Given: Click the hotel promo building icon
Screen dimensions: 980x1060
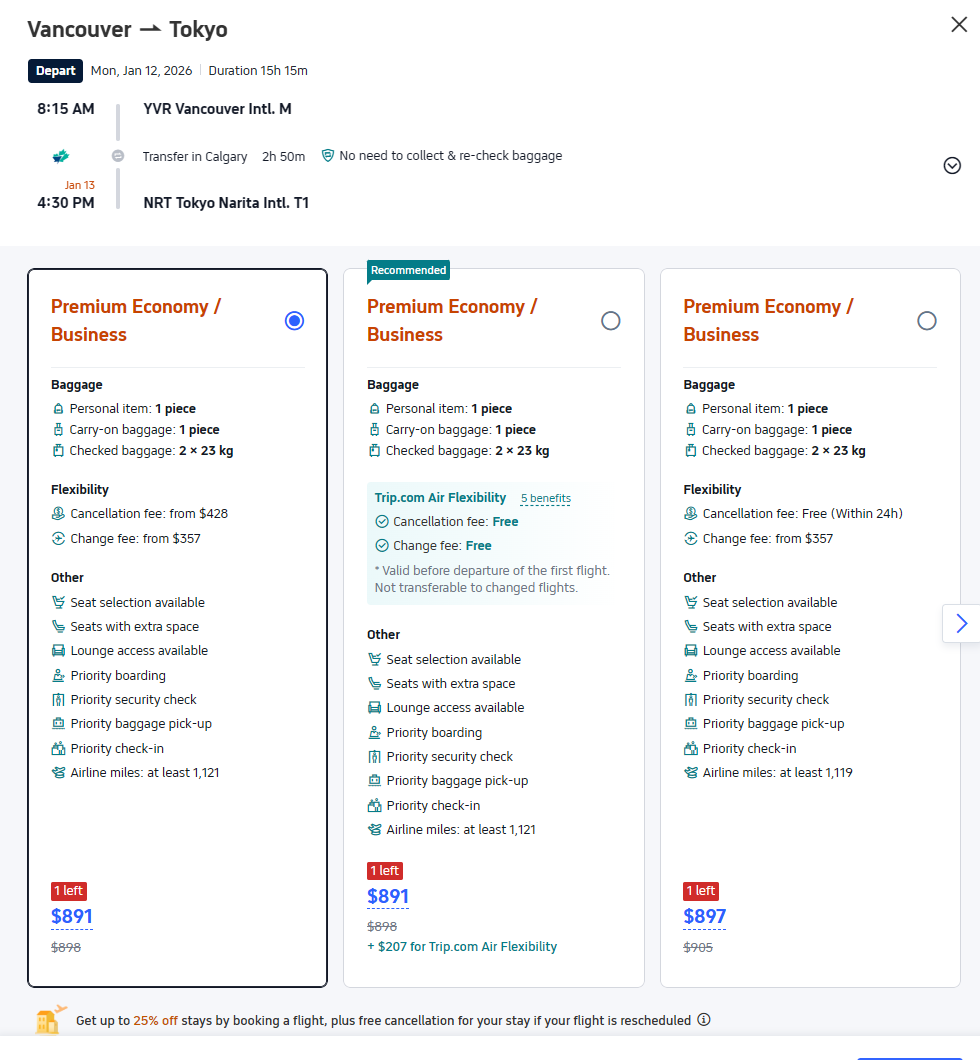Looking at the screenshot, I should [x=50, y=1019].
